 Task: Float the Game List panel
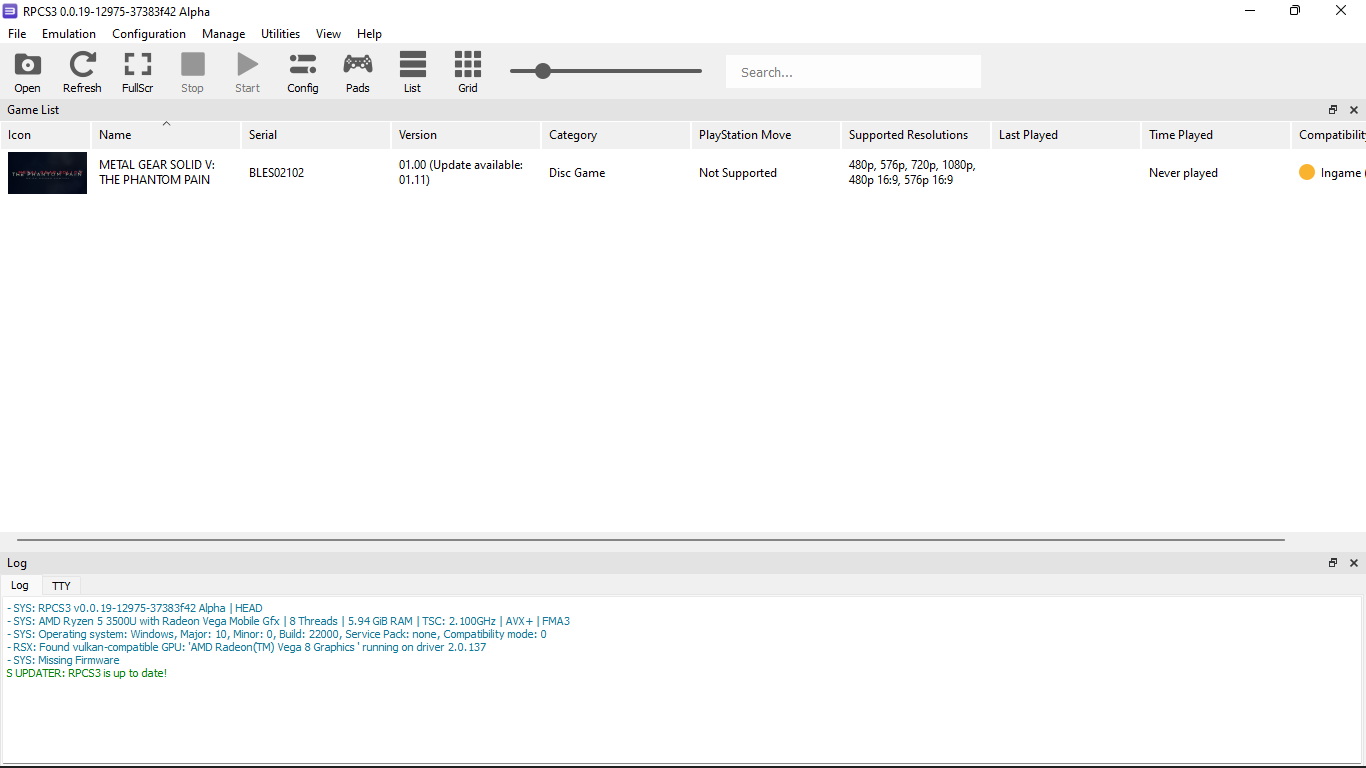click(x=1333, y=110)
